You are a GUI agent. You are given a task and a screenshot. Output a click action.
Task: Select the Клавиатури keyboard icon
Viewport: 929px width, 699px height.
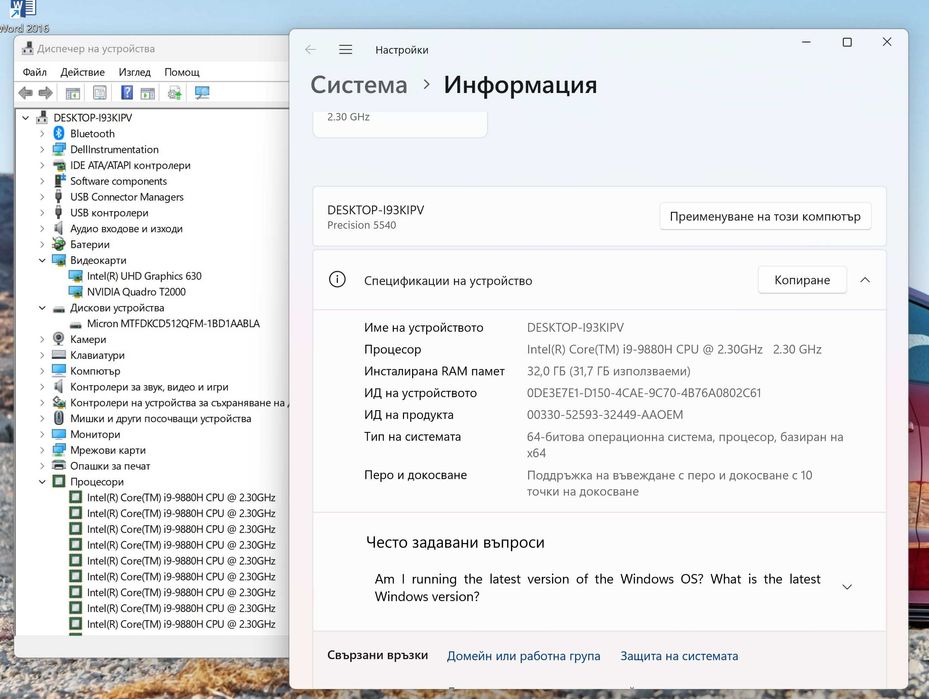59,355
